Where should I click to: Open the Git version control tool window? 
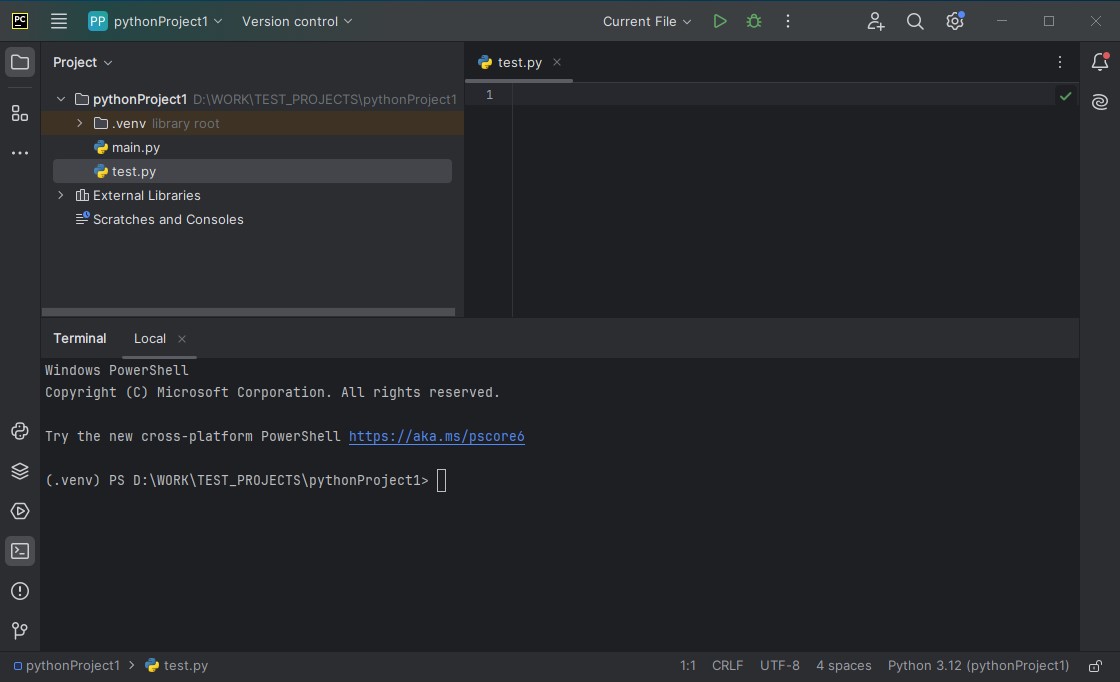coord(20,630)
